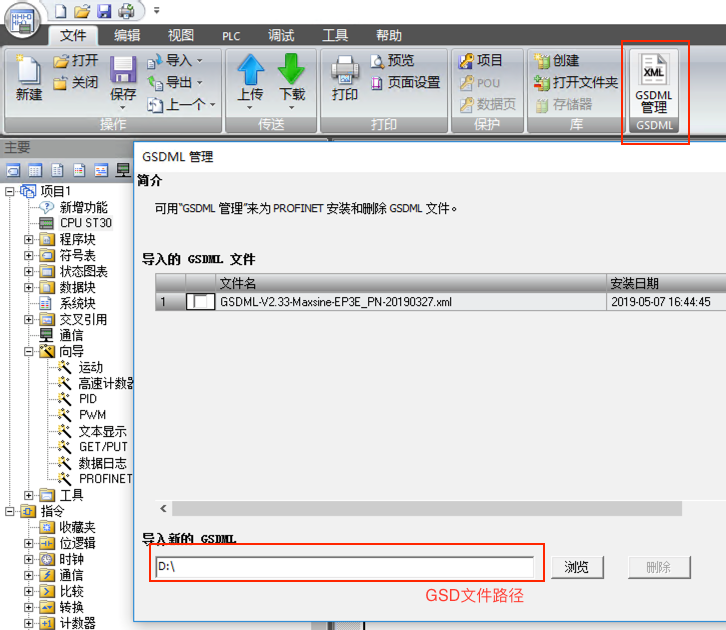Switch to the 编辑 ribbon tab
The width and height of the screenshot is (726, 630).
[127, 35]
